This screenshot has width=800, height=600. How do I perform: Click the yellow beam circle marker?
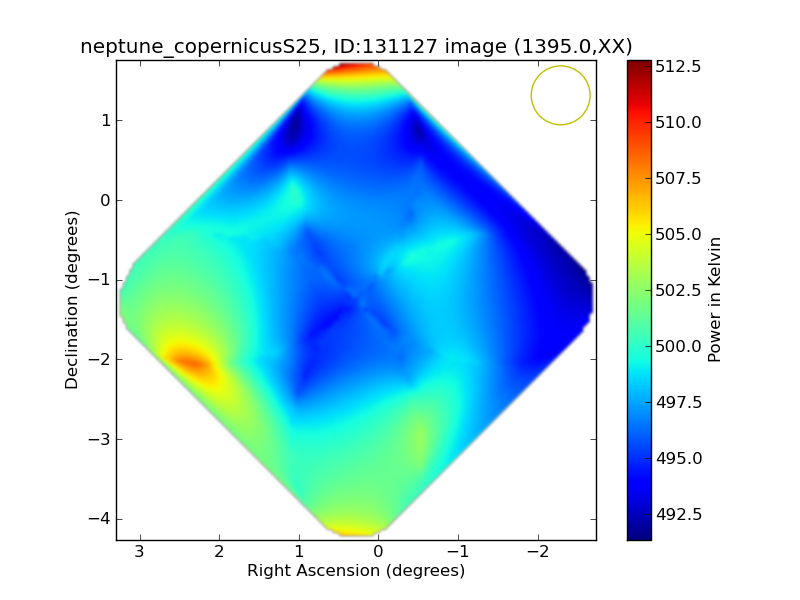(560, 95)
